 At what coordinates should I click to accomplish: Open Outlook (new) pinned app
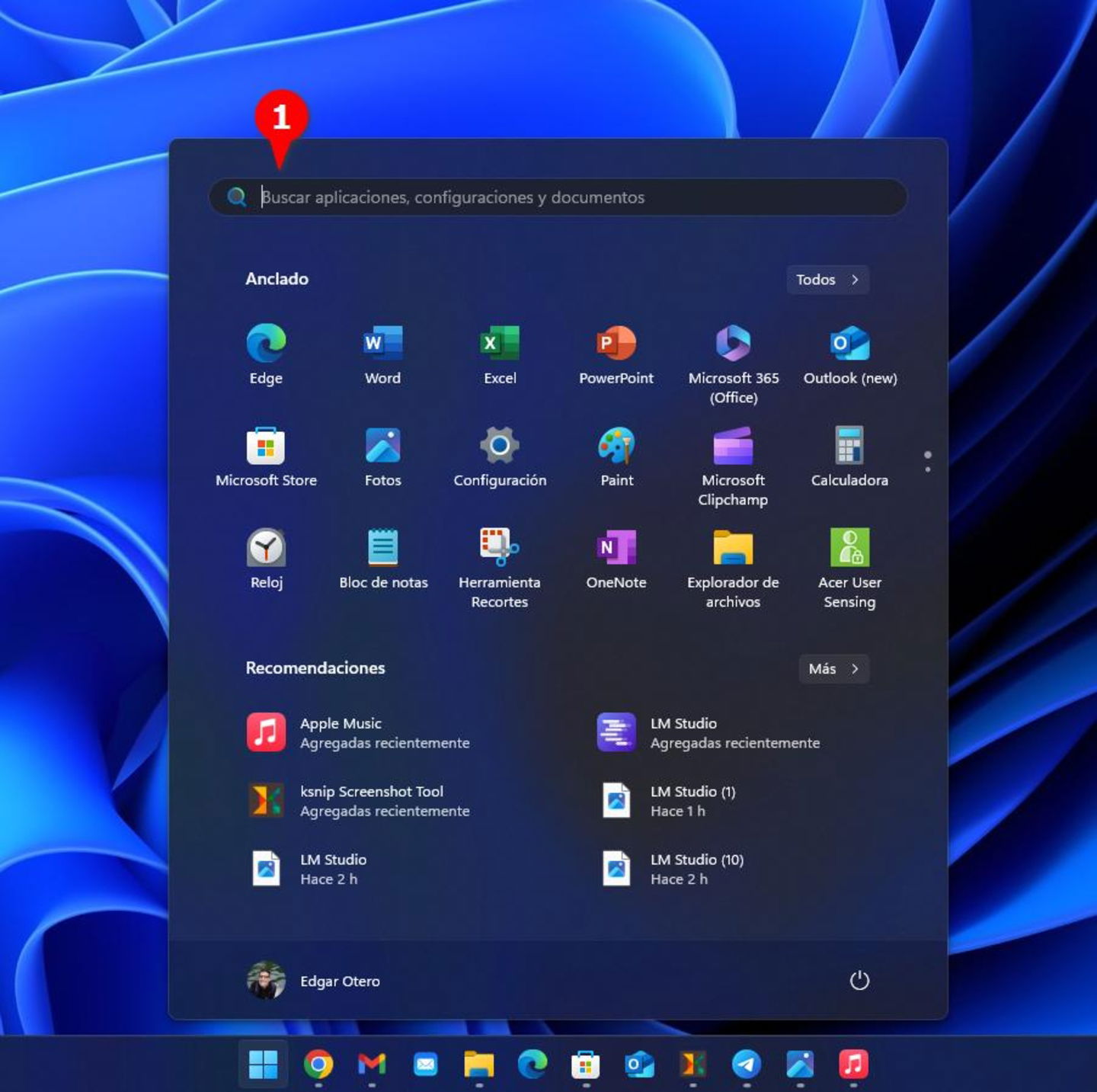850,354
